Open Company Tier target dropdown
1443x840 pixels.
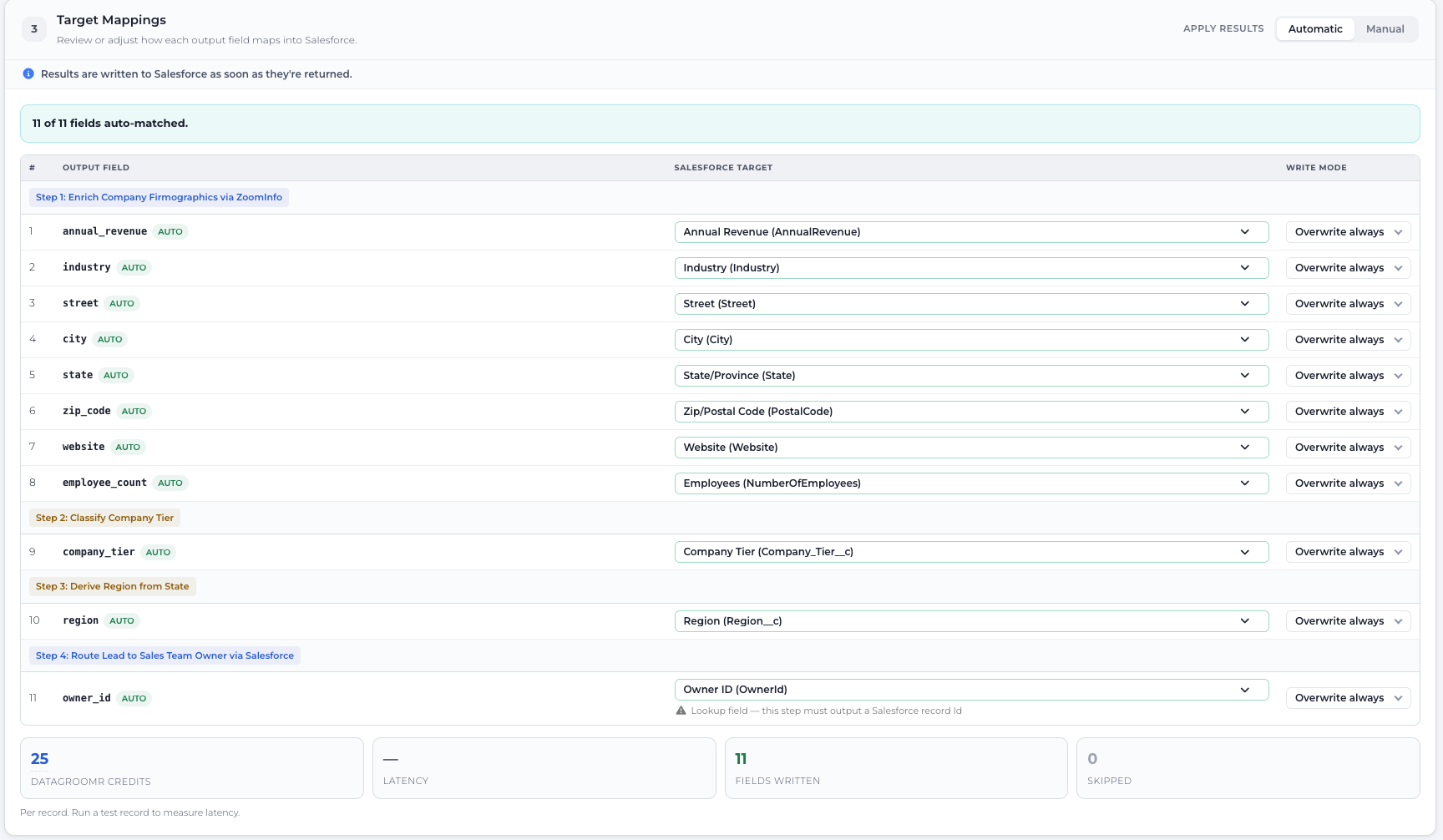point(972,552)
